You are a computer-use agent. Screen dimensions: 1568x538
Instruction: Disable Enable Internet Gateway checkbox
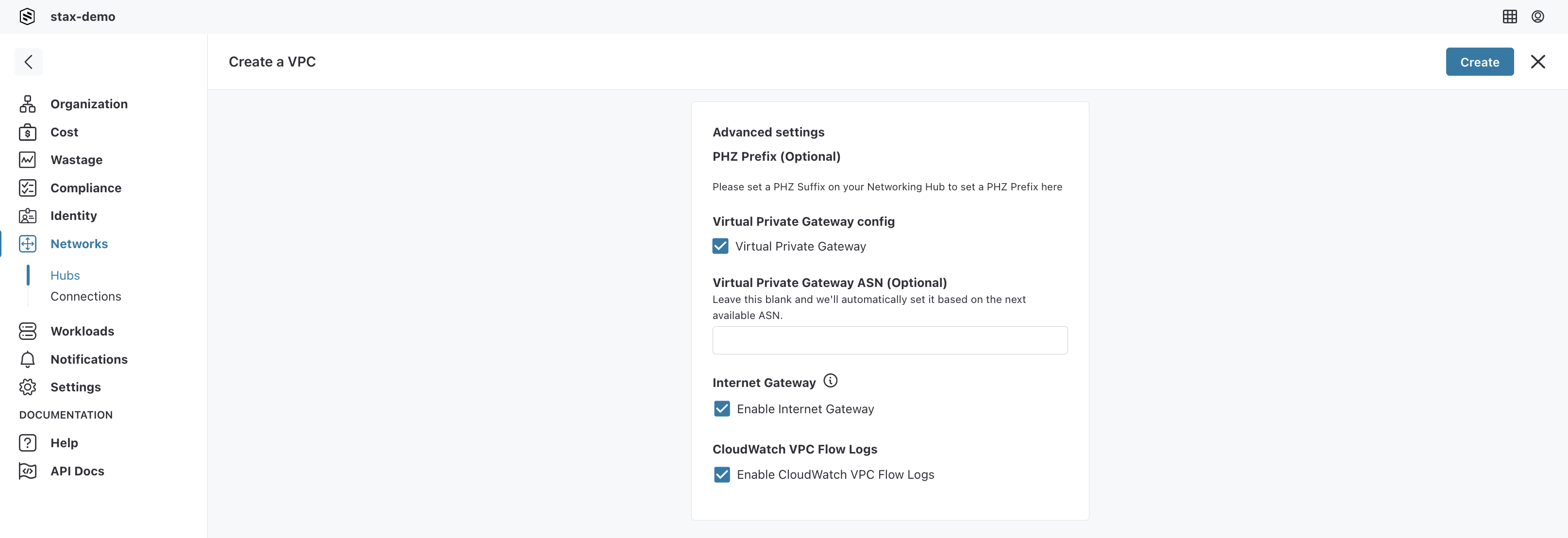(721, 408)
